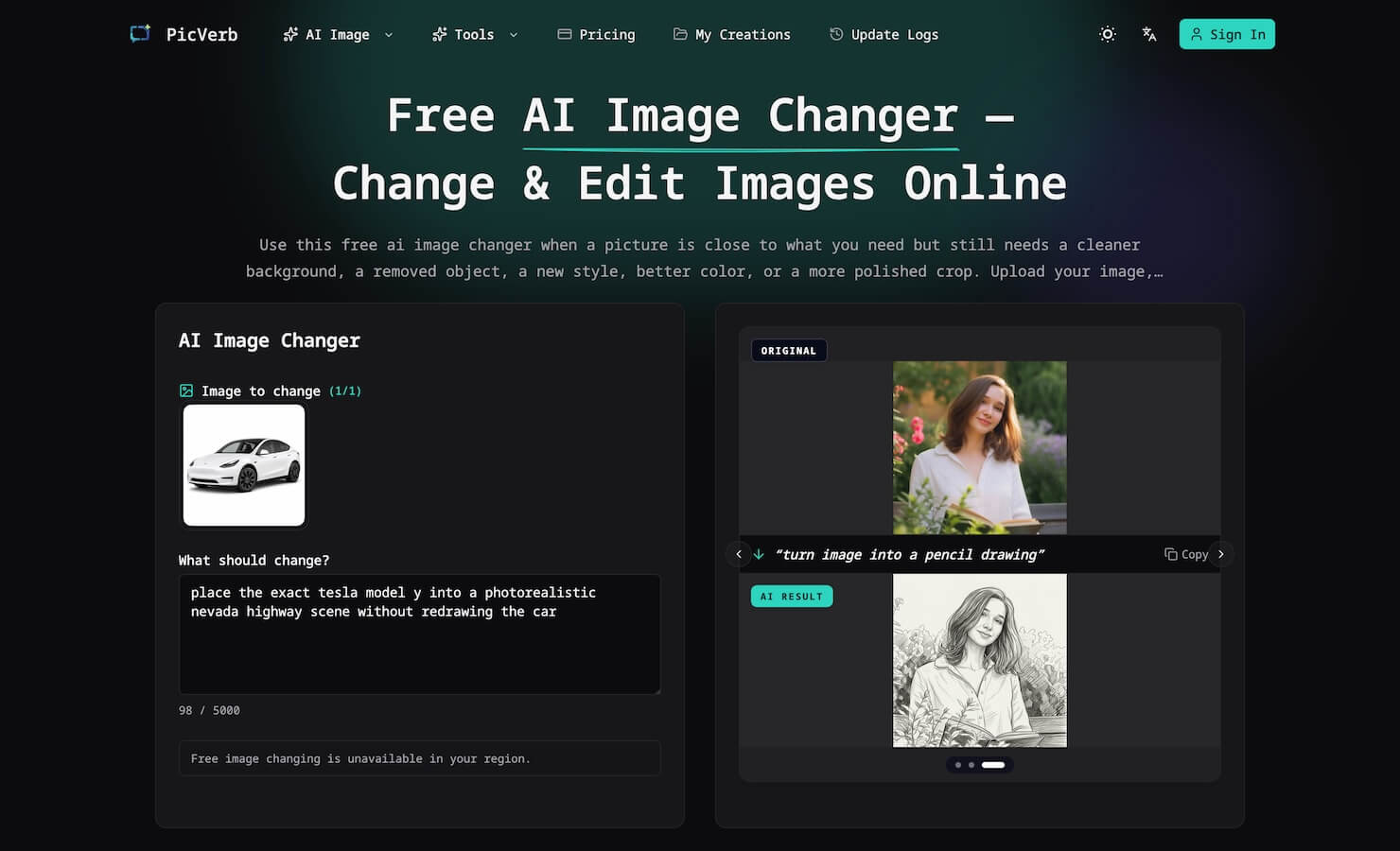Jump to the second example carousel dot
1400x851 pixels.
click(971, 765)
